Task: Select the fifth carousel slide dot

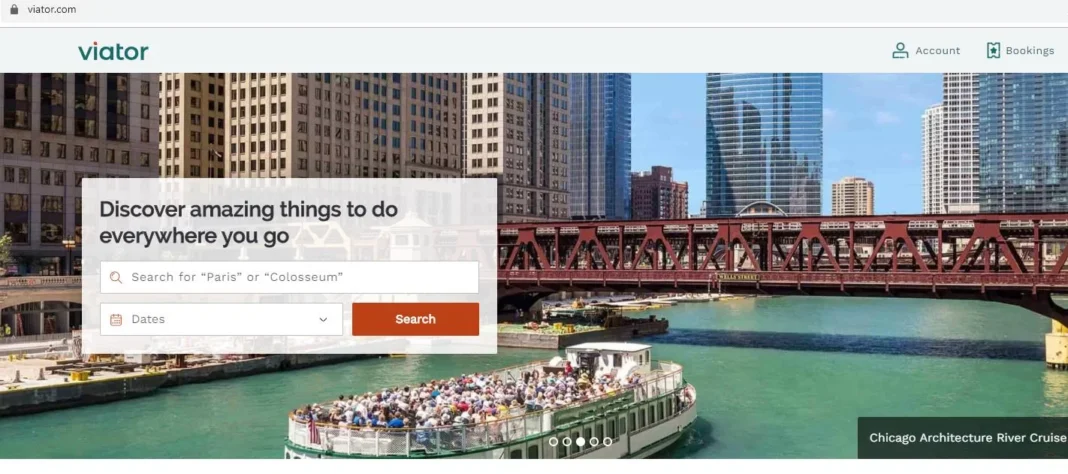Action: pos(608,441)
